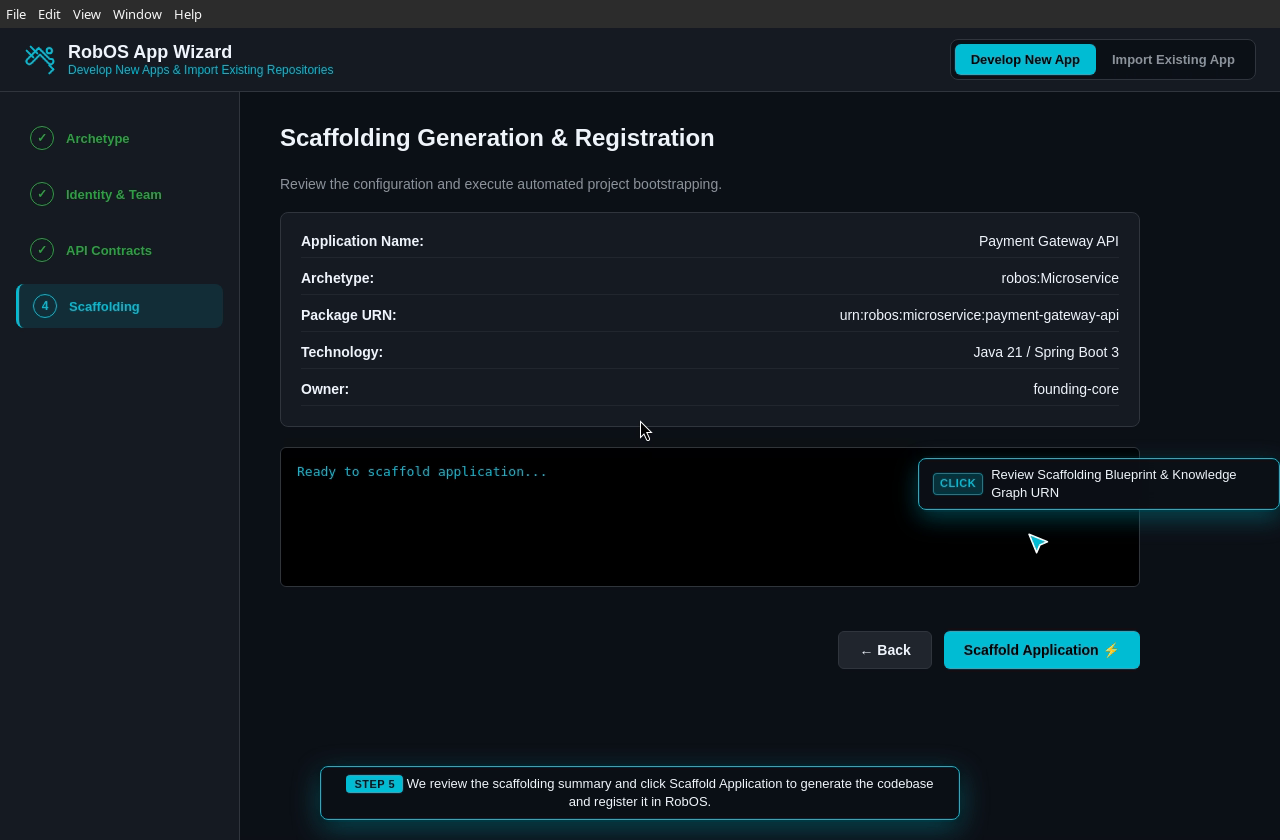Click the 'Java 21 / Spring Boot 3' value
The width and height of the screenshot is (1280, 840).
point(1046,352)
